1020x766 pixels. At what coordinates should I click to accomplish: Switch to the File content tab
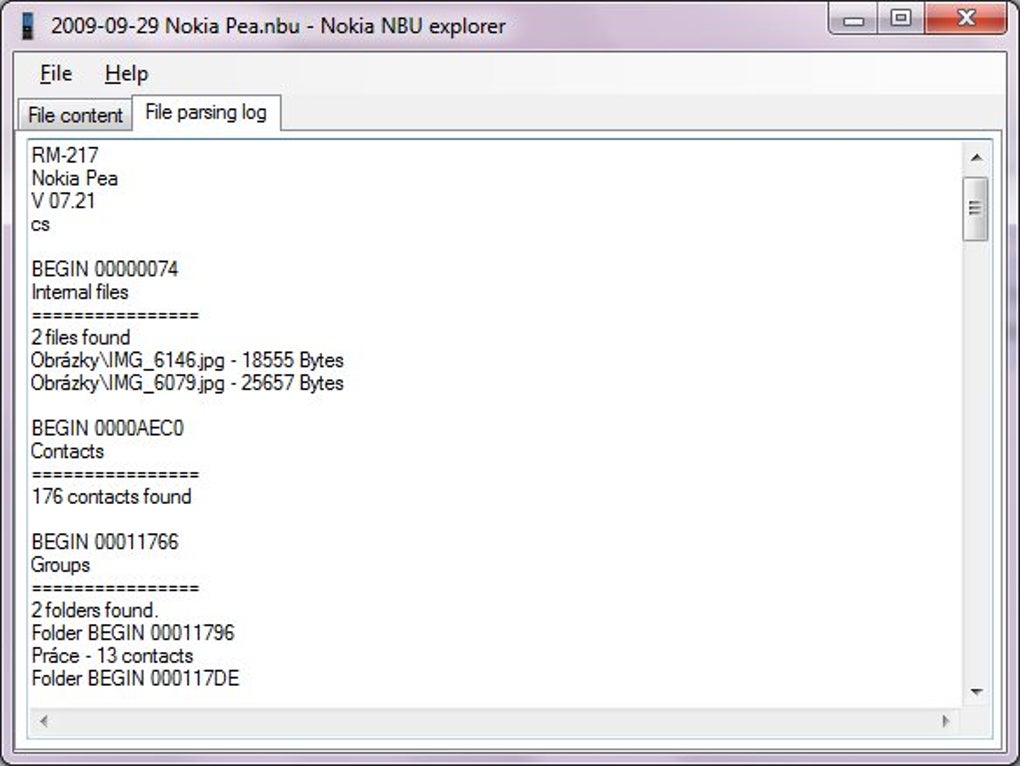(75, 115)
